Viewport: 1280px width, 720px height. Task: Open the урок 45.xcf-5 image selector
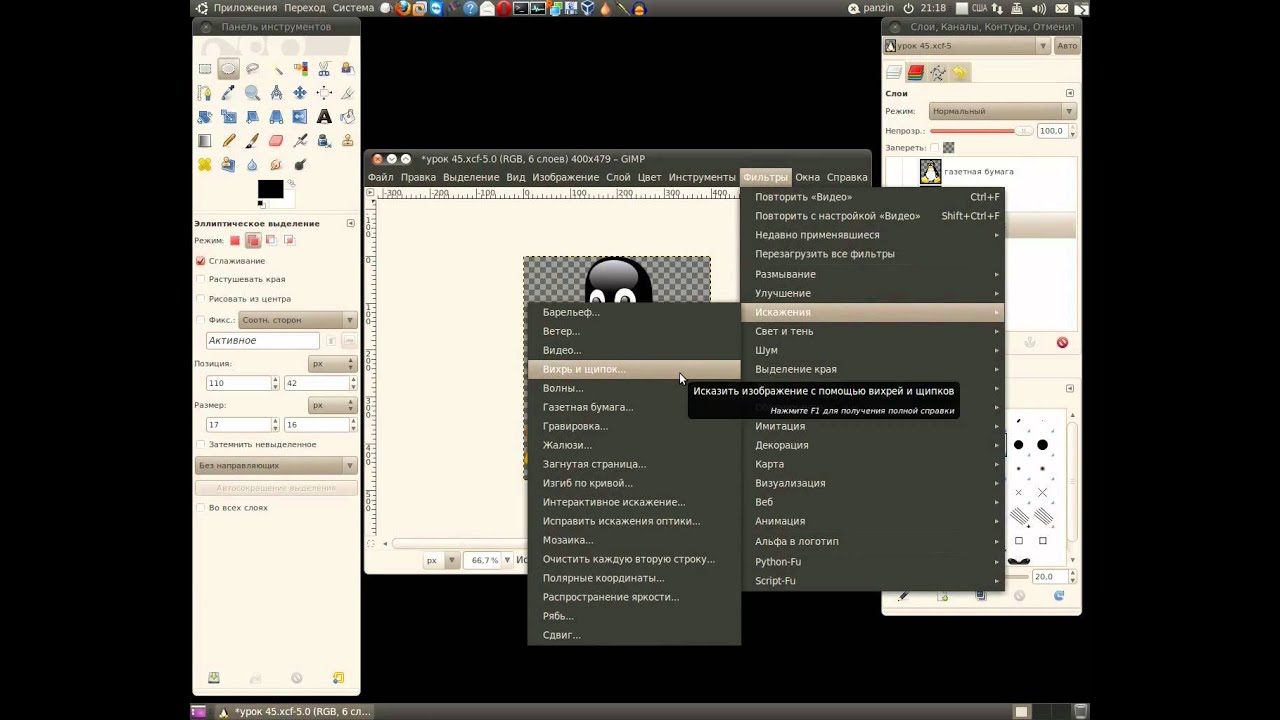click(966, 46)
